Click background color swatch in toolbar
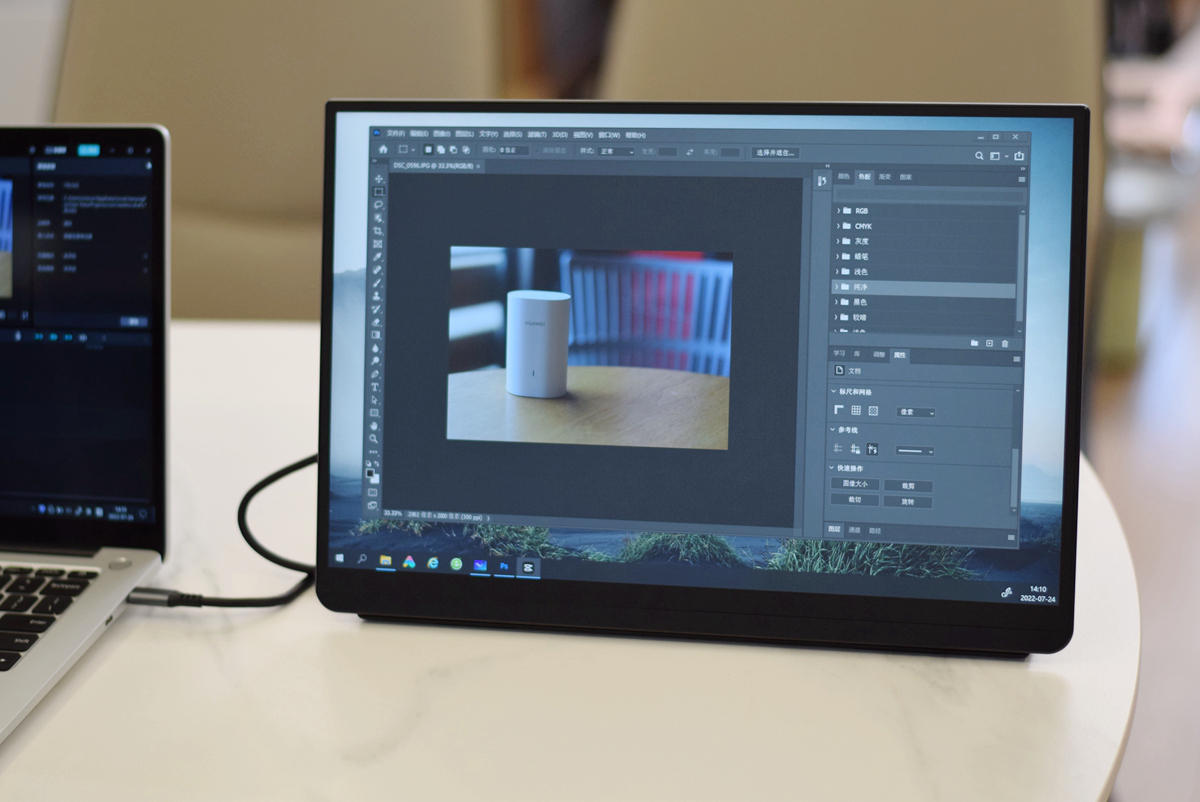 click(376, 478)
